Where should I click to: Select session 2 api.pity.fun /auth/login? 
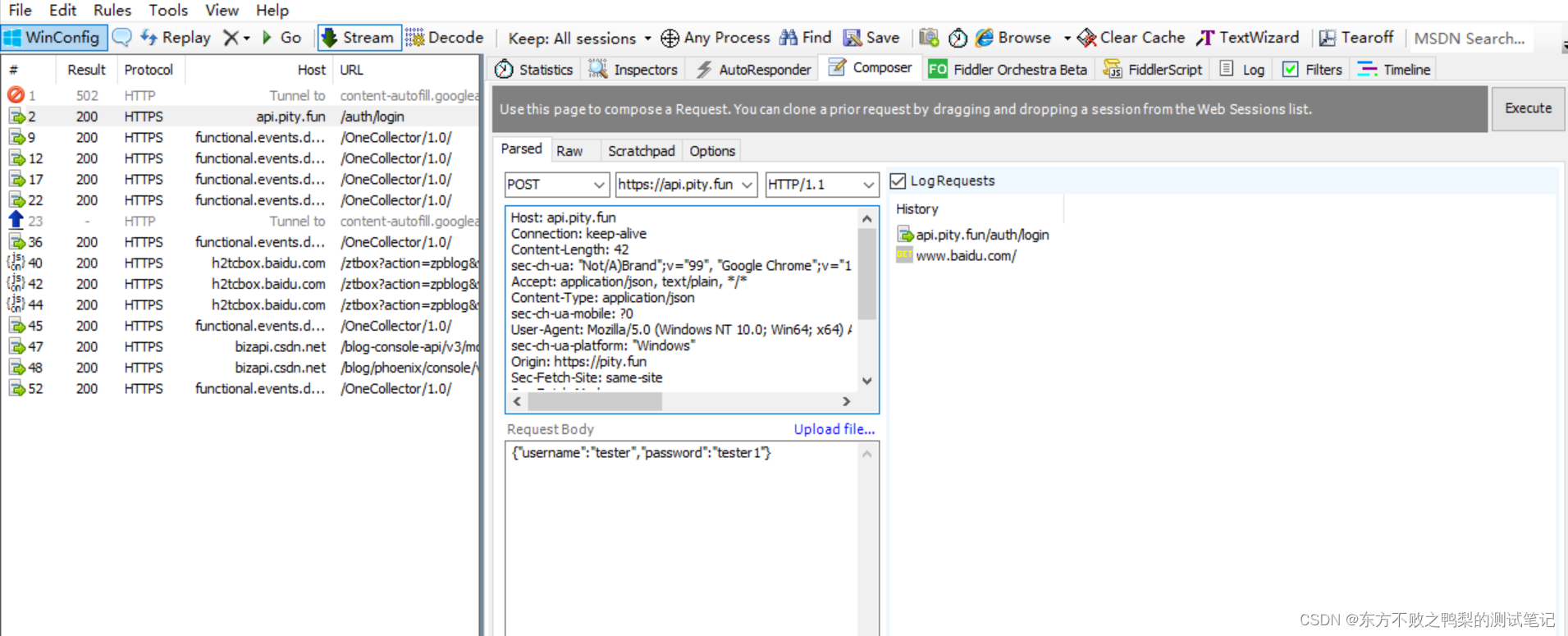(x=240, y=117)
